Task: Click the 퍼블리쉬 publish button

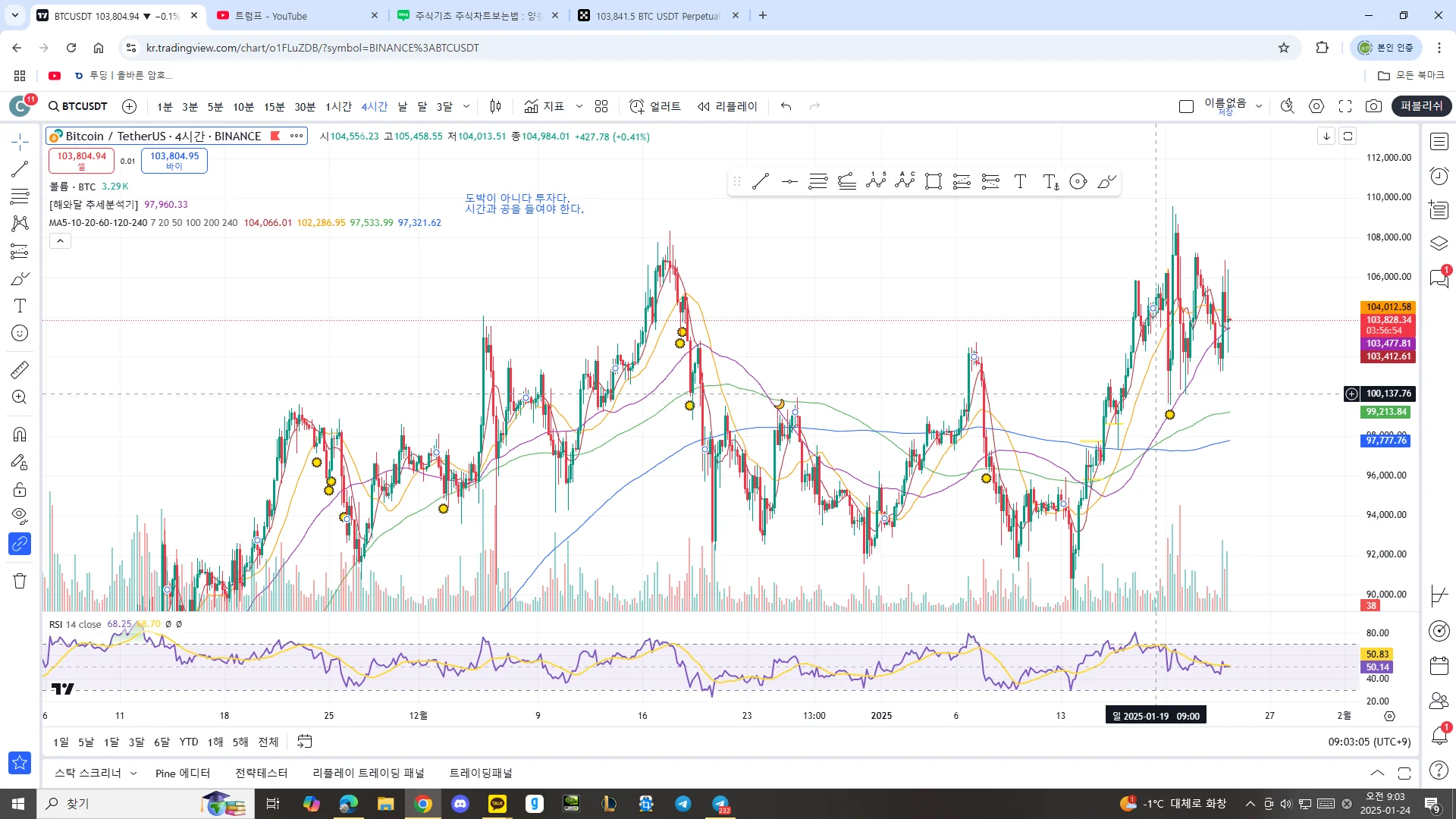Action: point(1421,106)
